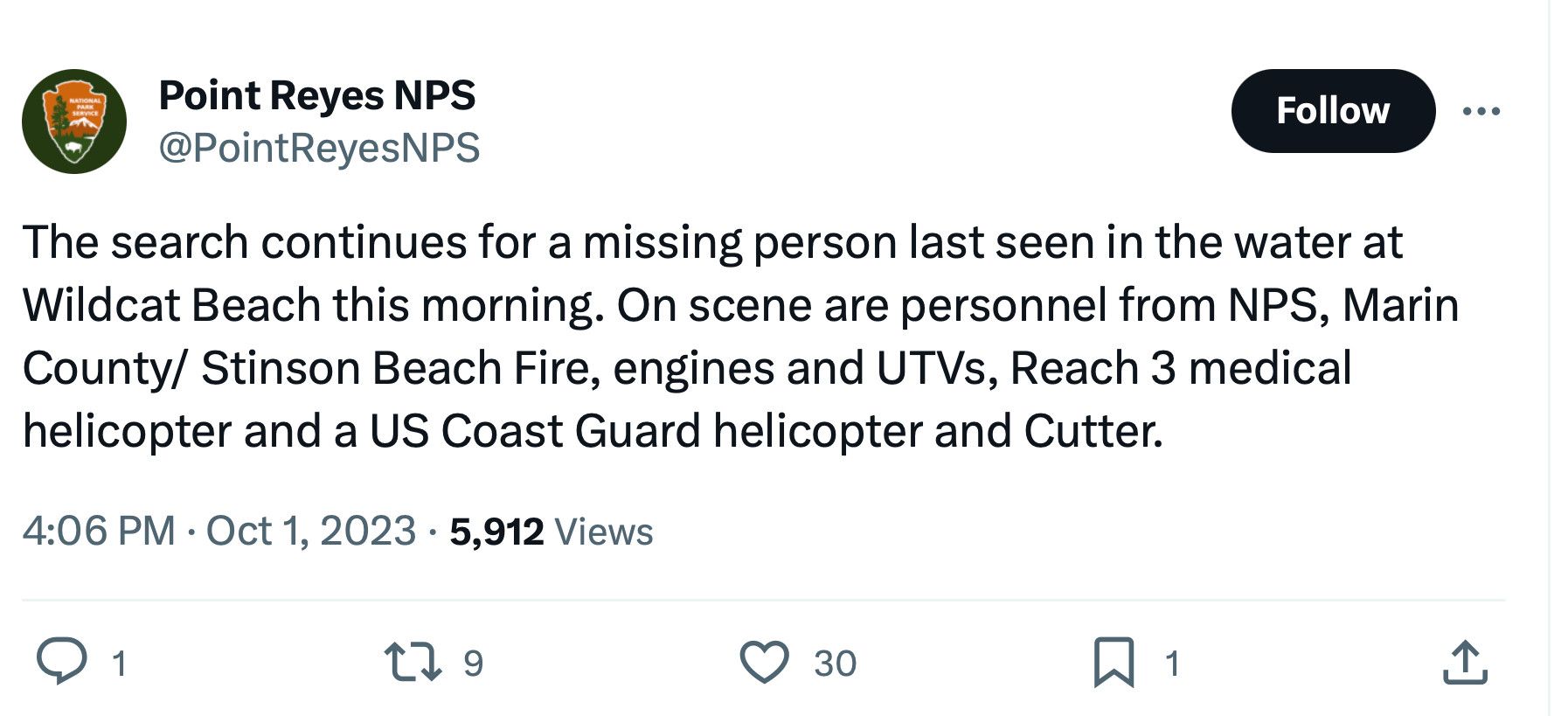
Task: View the 5,912 Views analytics
Action: pyautogui.click(x=552, y=532)
